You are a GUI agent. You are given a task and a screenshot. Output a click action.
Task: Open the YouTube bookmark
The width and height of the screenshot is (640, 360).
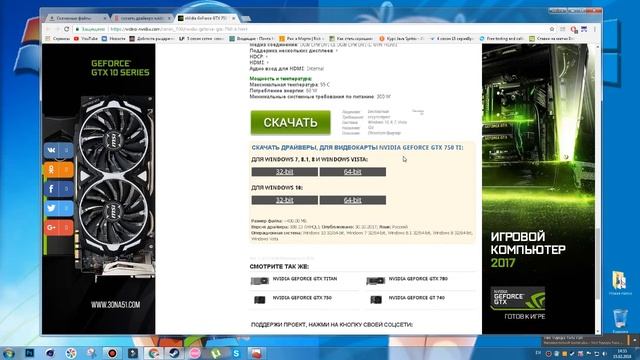coord(86,38)
